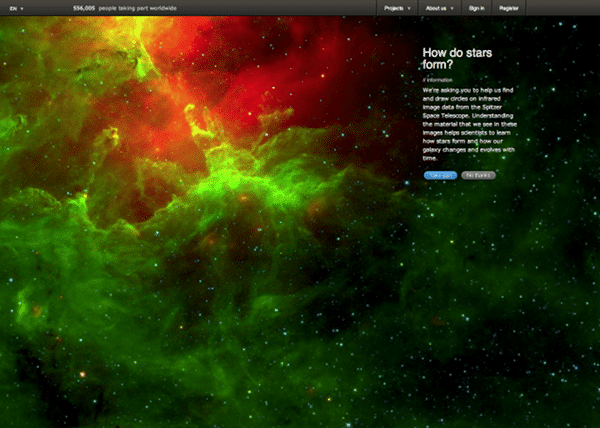Viewport: 600px width, 428px height.
Task: Click the arrow beside the EN label
Action: 23,8
